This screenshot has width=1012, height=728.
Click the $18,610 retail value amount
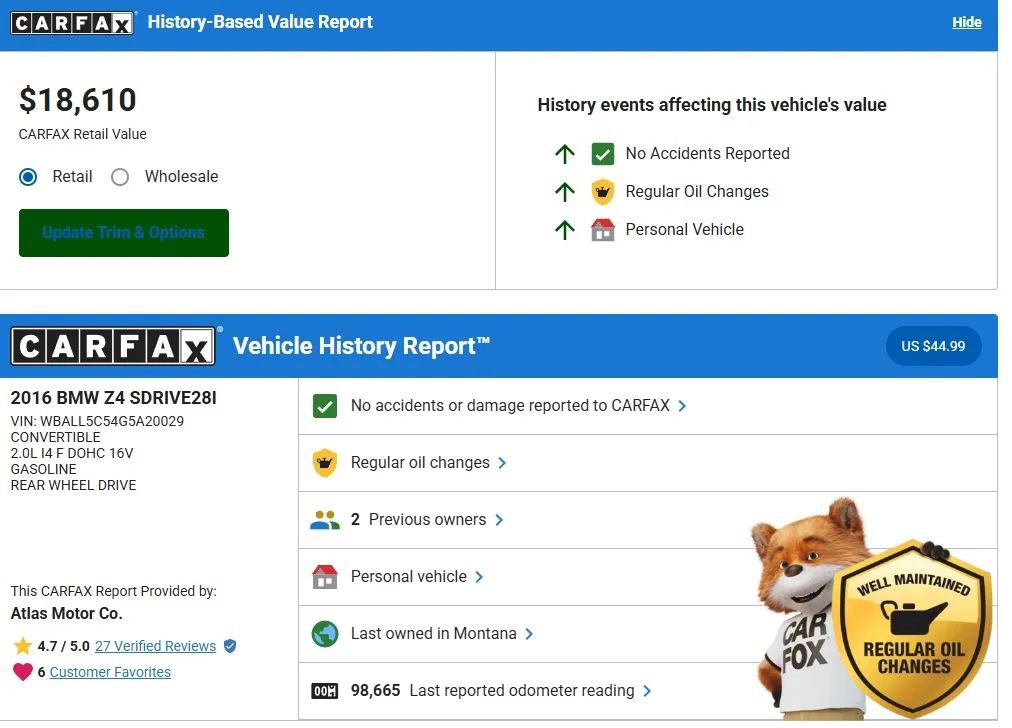(x=77, y=100)
